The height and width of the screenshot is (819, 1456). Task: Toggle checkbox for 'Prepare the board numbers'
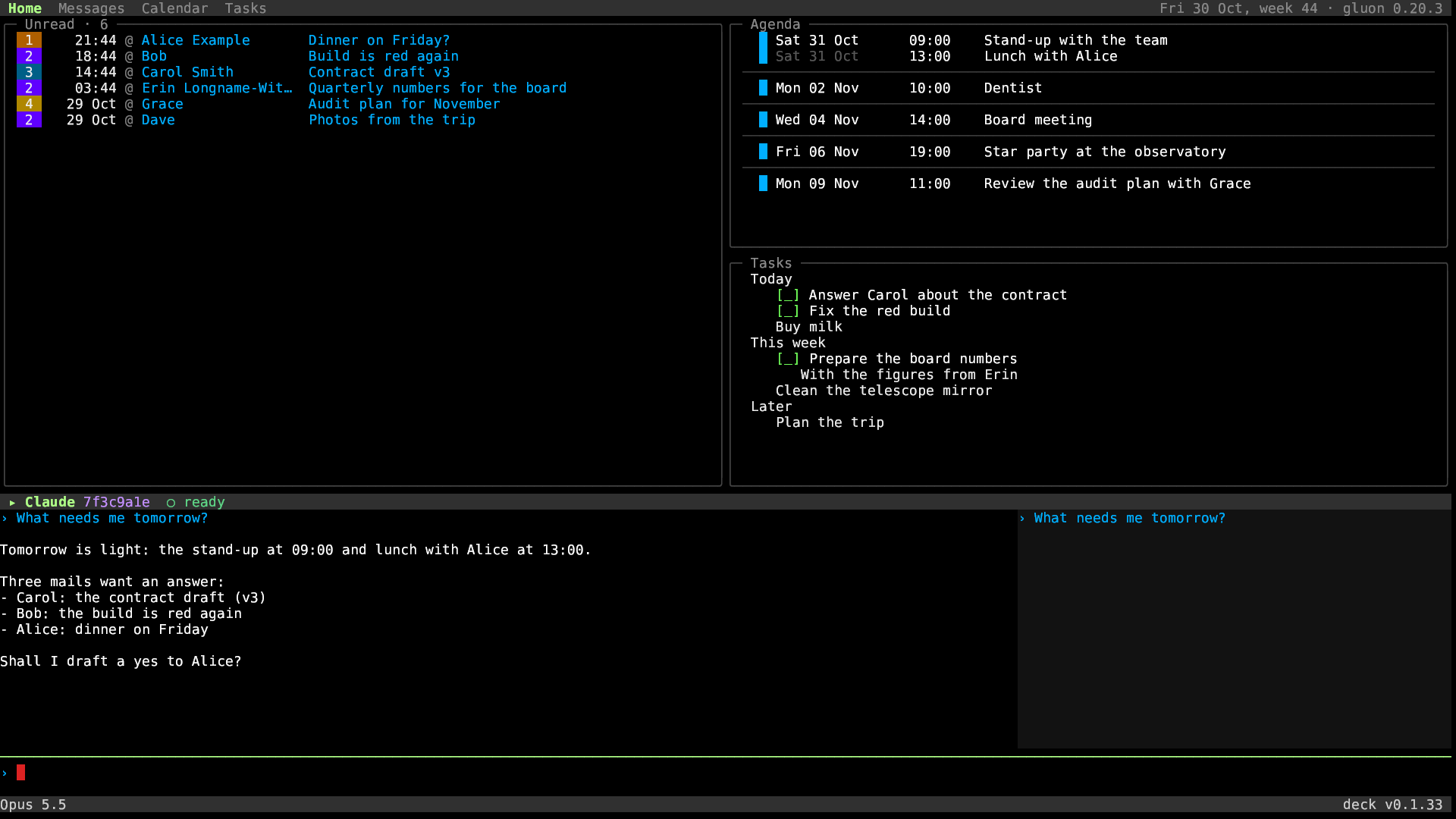click(787, 359)
